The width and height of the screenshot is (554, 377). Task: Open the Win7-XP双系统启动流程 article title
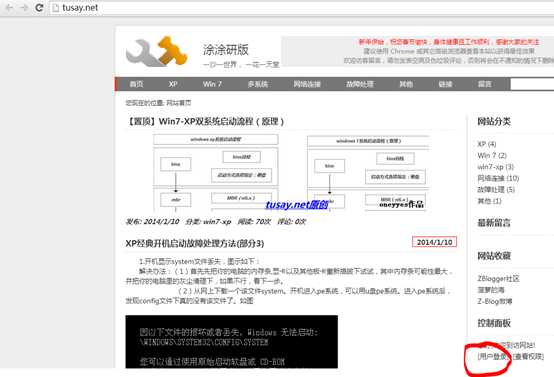(x=205, y=122)
